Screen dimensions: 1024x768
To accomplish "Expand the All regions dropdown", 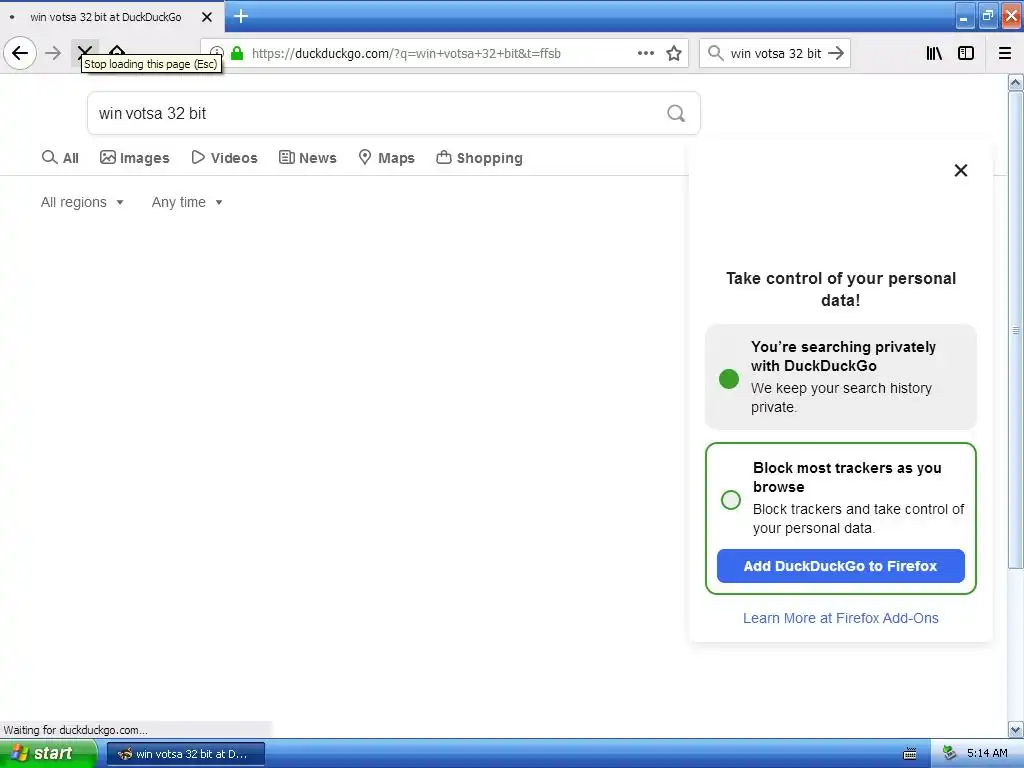I will 82,202.
